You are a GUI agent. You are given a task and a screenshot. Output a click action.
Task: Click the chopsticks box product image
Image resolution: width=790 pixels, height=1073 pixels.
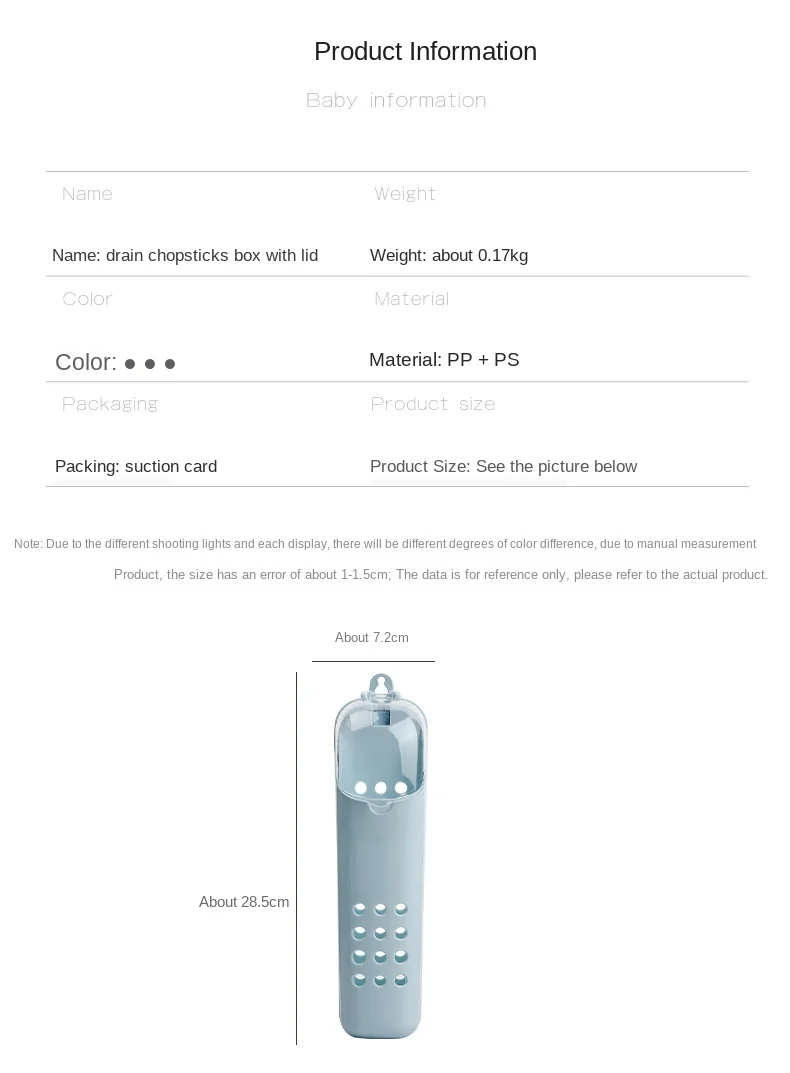pos(381,857)
